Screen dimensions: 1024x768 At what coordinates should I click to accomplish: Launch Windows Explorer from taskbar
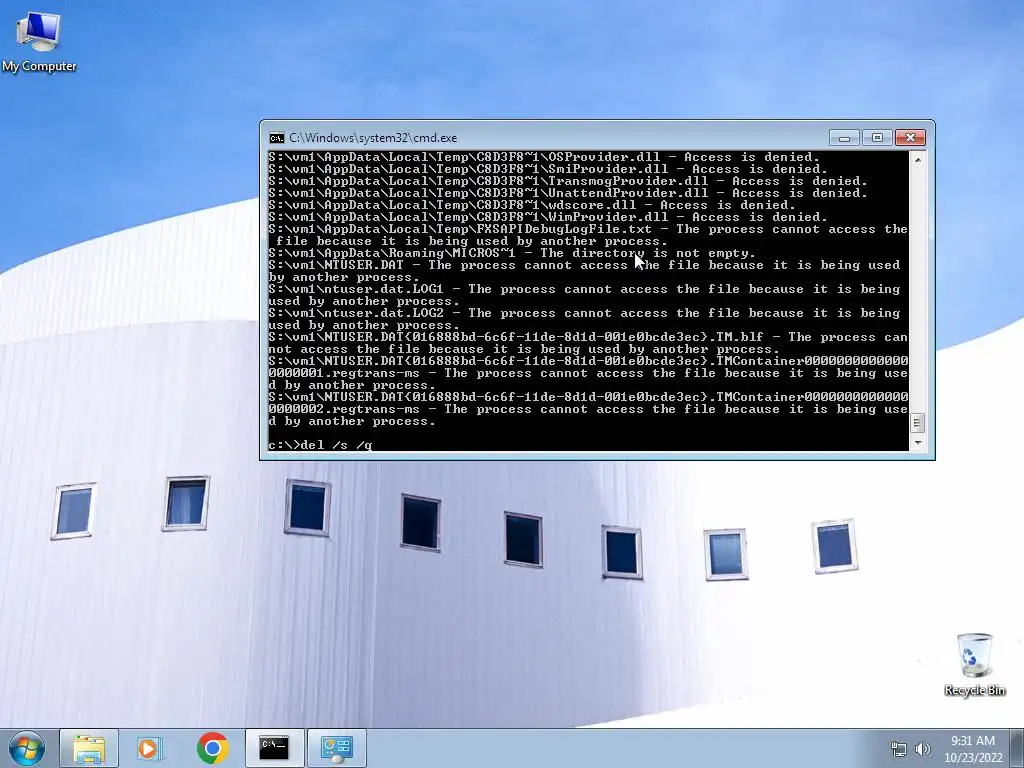[x=89, y=748]
